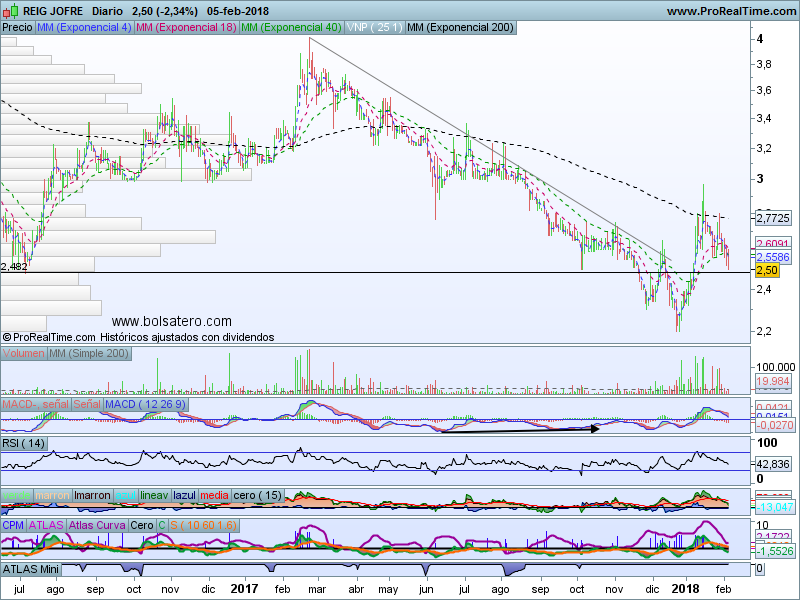Select the Volumen indicator label
This screenshot has height=600, width=800.
click(24, 355)
